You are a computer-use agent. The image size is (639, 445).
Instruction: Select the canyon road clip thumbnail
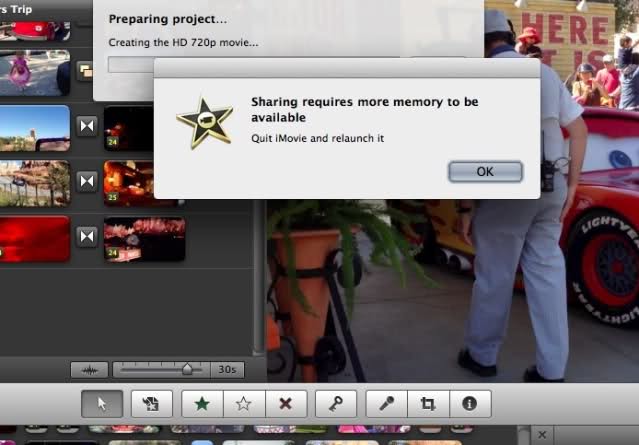click(35, 183)
